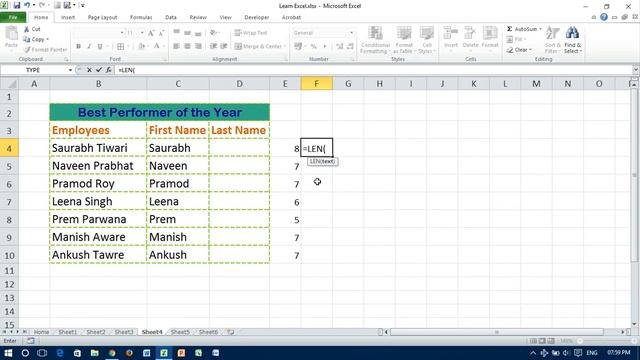
Task: Open Conditional Formatting menu
Action: (x=375, y=40)
